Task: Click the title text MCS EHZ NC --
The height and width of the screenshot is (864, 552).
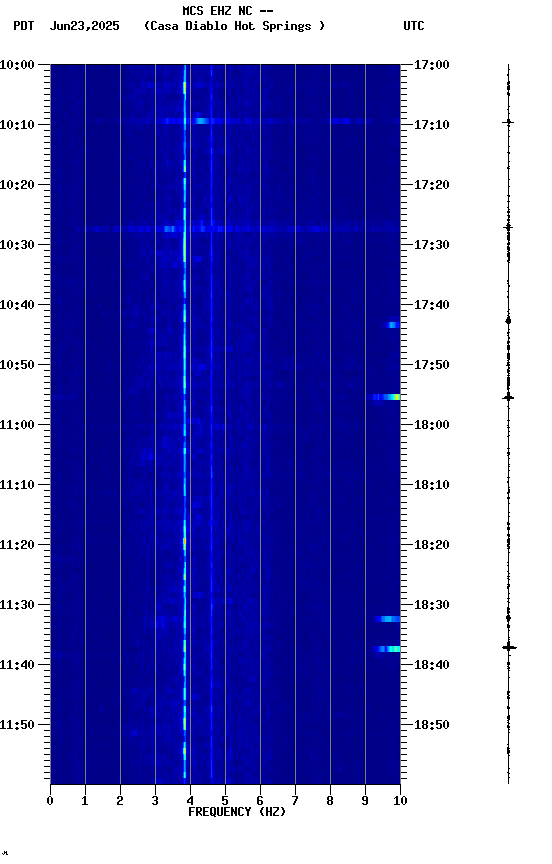Action: [x=228, y=10]
